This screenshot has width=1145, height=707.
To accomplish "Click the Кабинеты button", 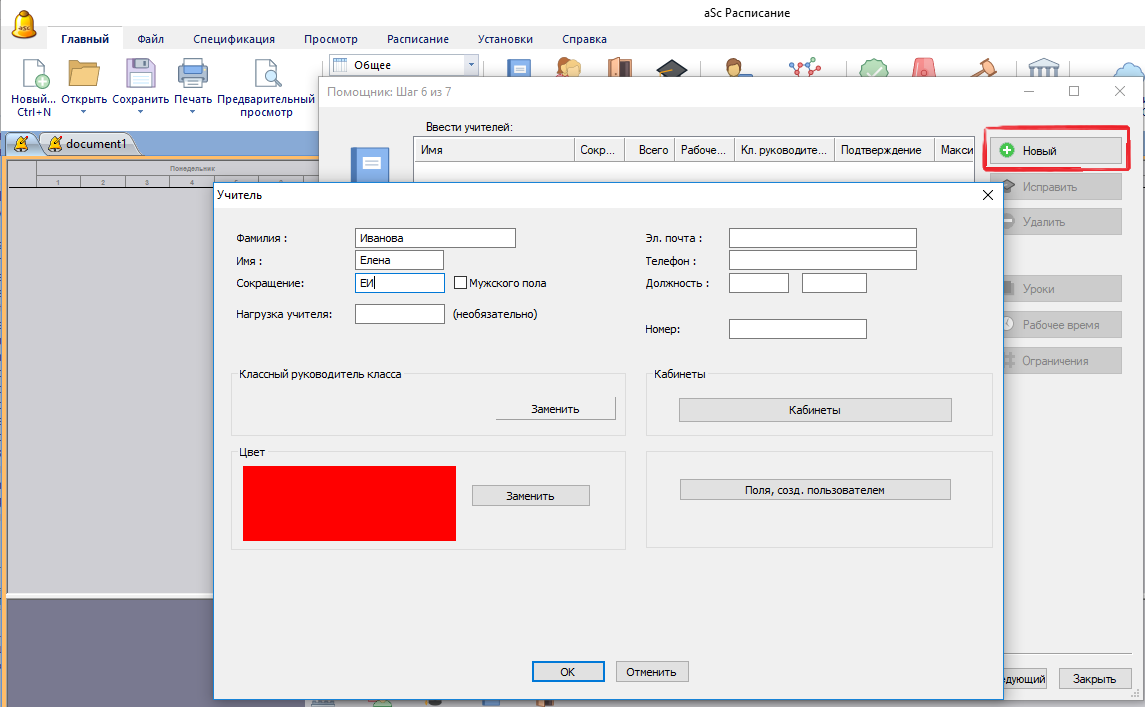I will pos(815,410).
